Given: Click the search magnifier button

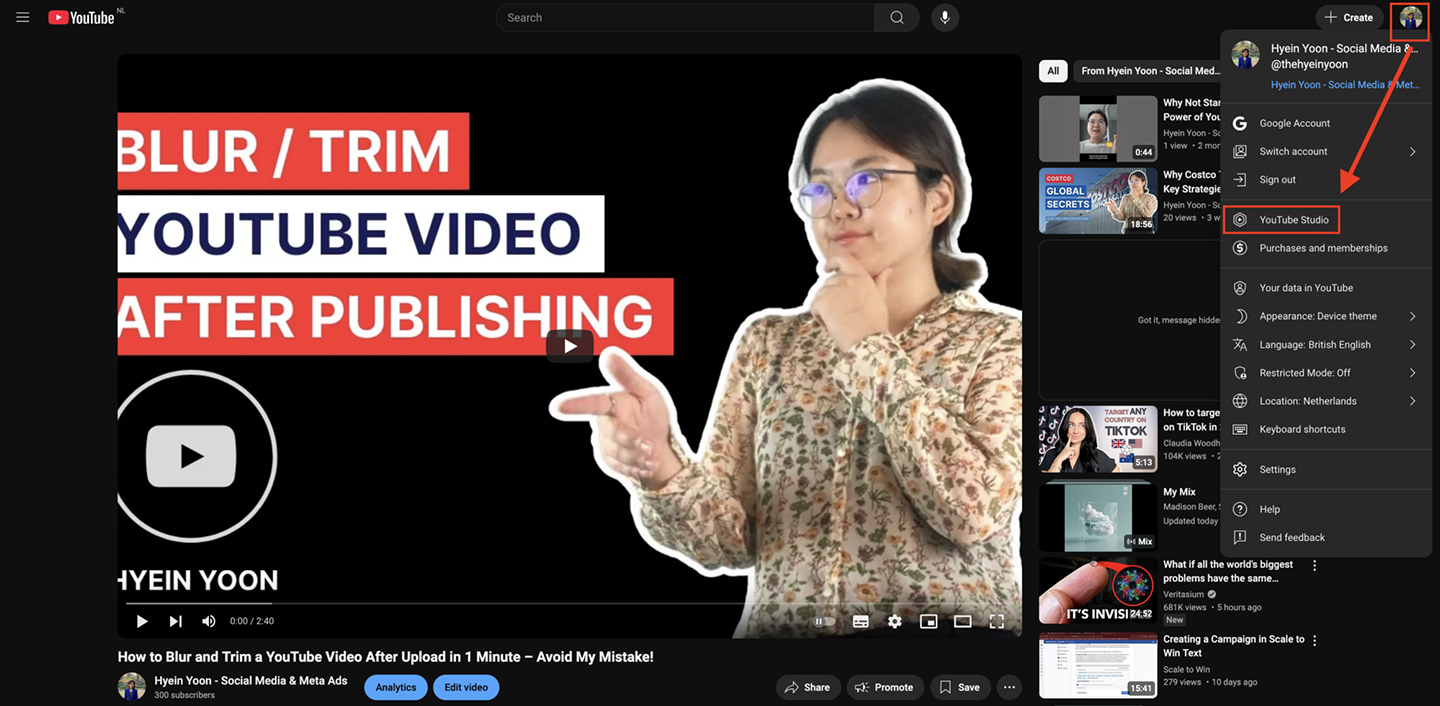Looking at the screenshot, I should pos(897,17).
